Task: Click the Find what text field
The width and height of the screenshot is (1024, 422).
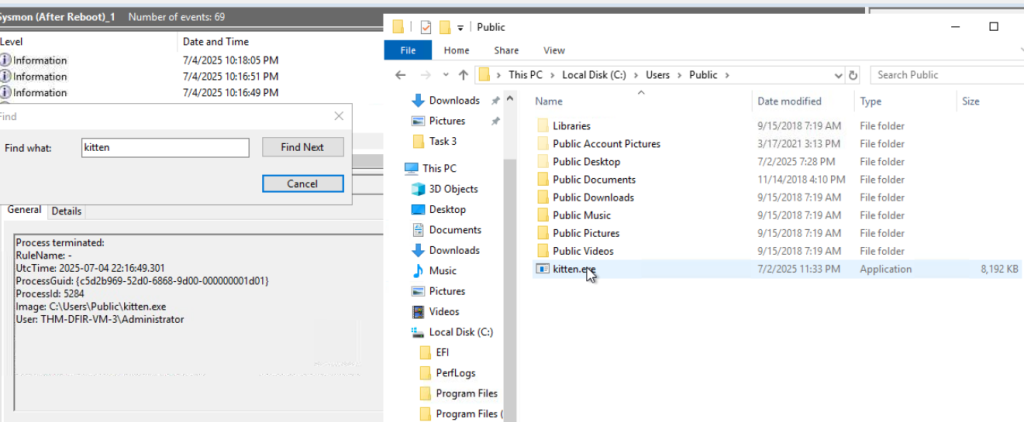Action: point(163,147)
